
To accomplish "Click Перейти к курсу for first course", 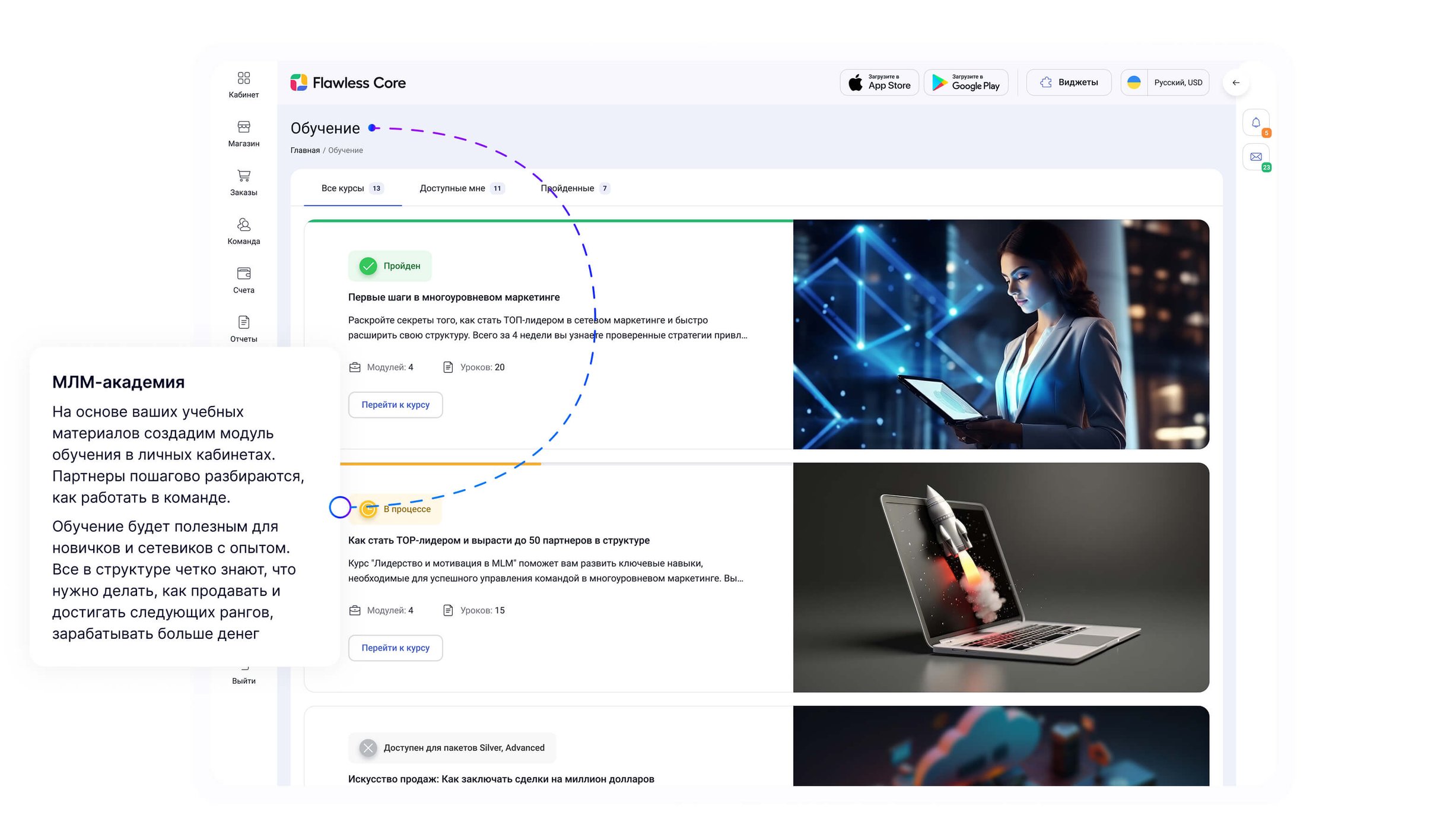I will [395, 405].
